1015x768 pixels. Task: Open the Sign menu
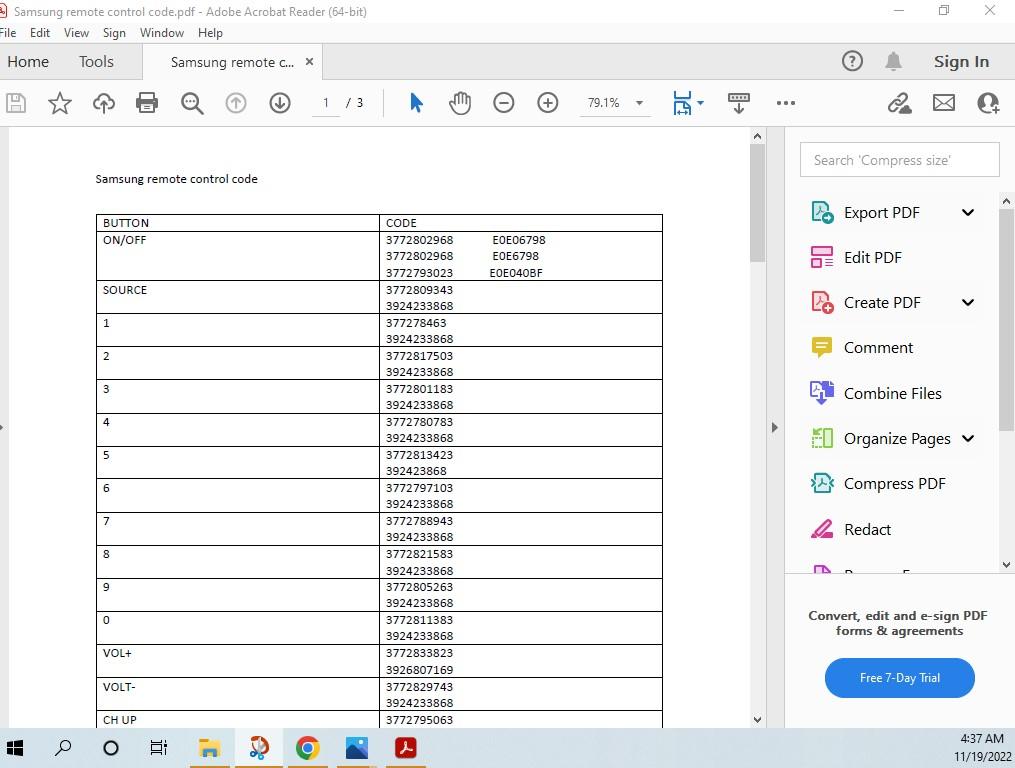[114, 33]
